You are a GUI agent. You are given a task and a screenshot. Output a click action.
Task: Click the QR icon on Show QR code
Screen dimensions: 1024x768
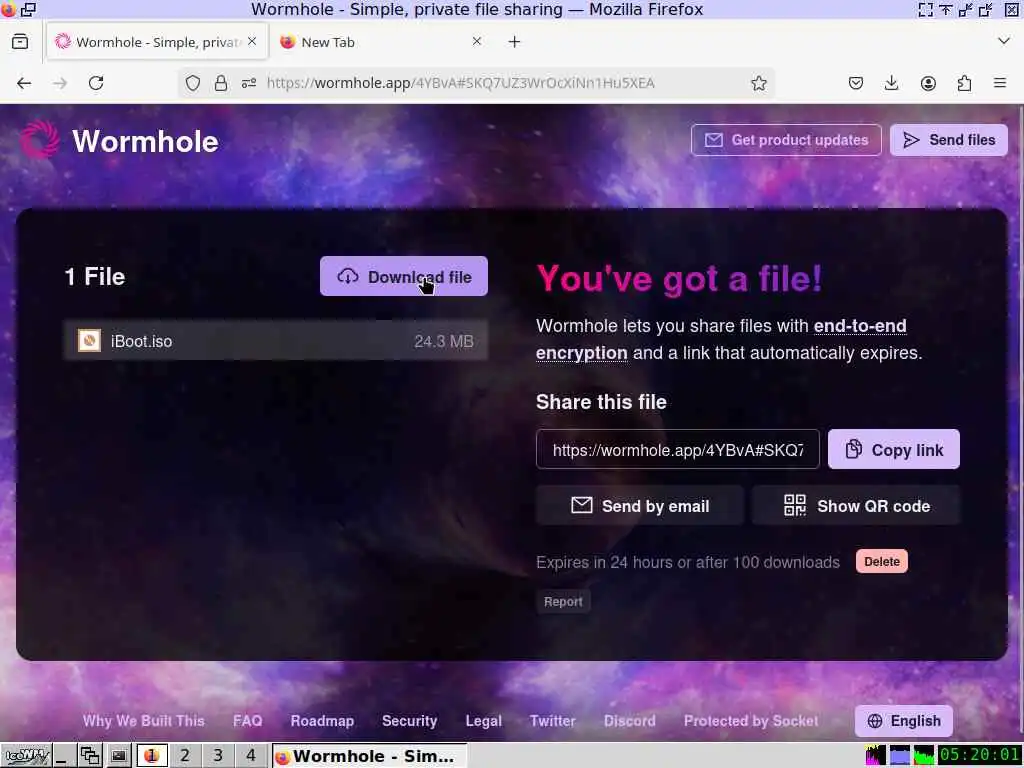795,505
